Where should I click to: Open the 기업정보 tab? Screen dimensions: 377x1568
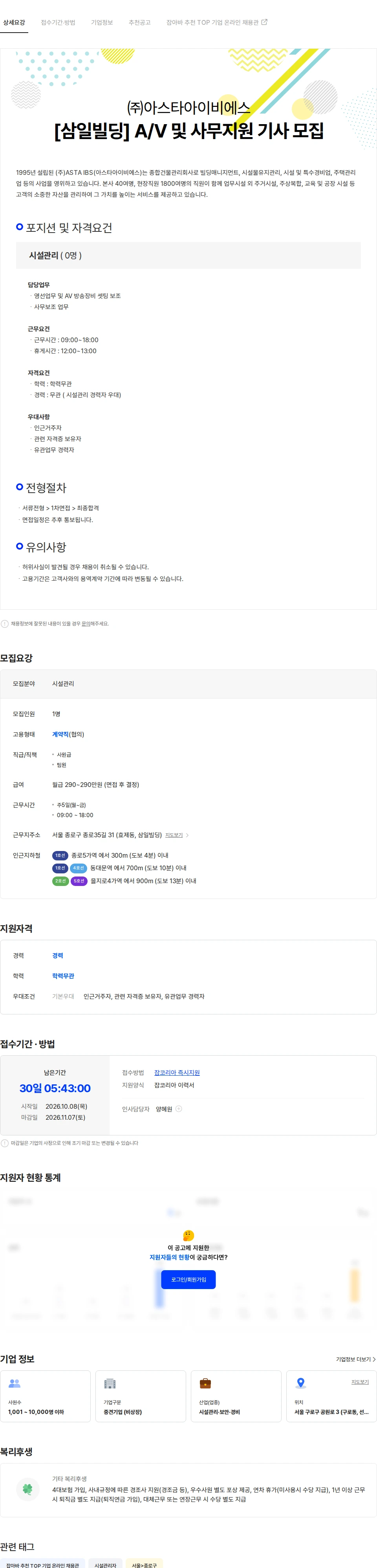click(102, 22)
